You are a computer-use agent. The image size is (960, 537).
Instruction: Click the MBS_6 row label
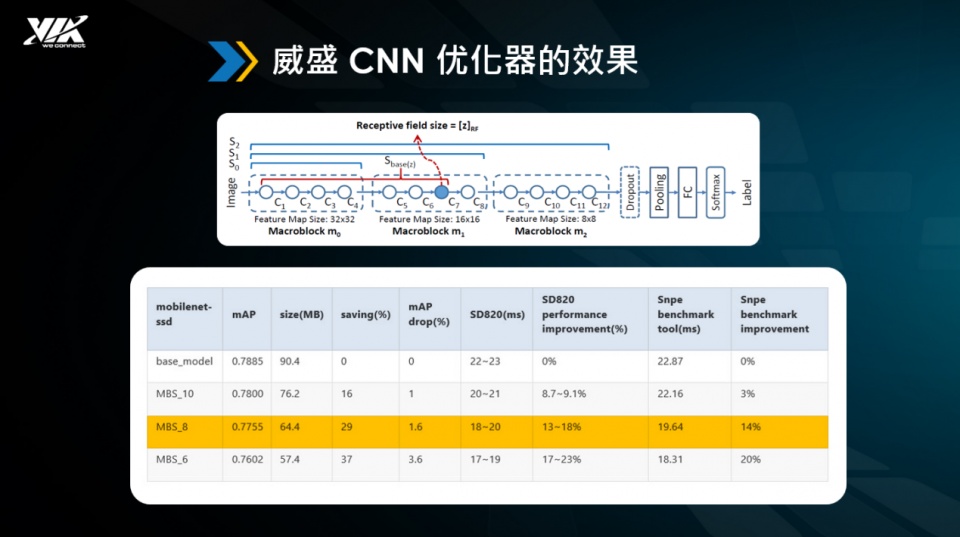[171, 459]
